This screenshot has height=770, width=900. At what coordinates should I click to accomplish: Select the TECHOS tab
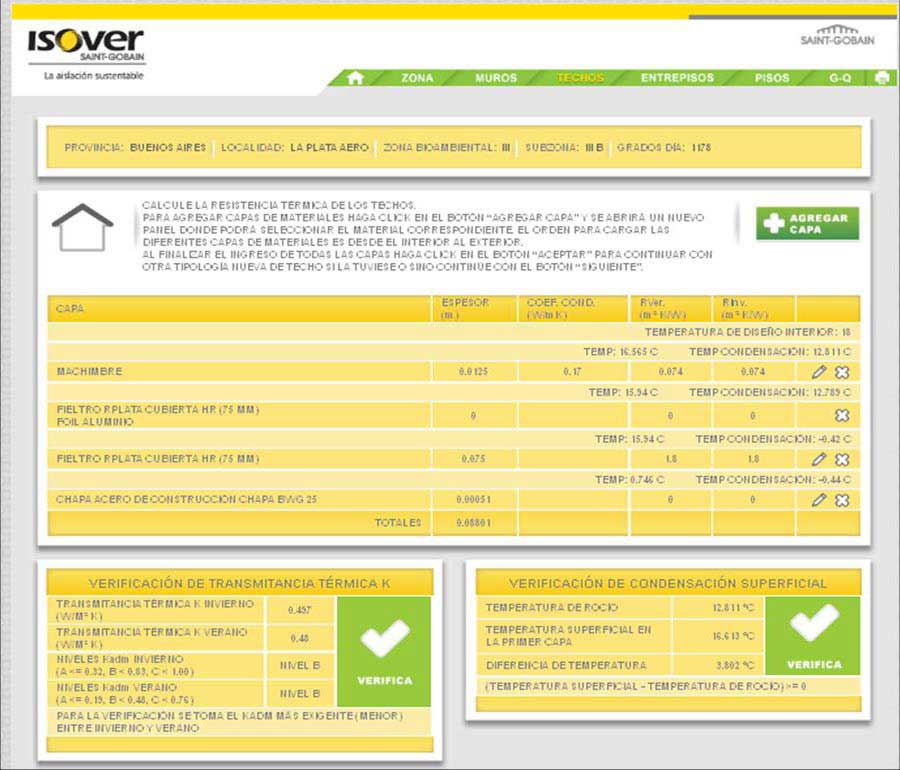[580, 78]
